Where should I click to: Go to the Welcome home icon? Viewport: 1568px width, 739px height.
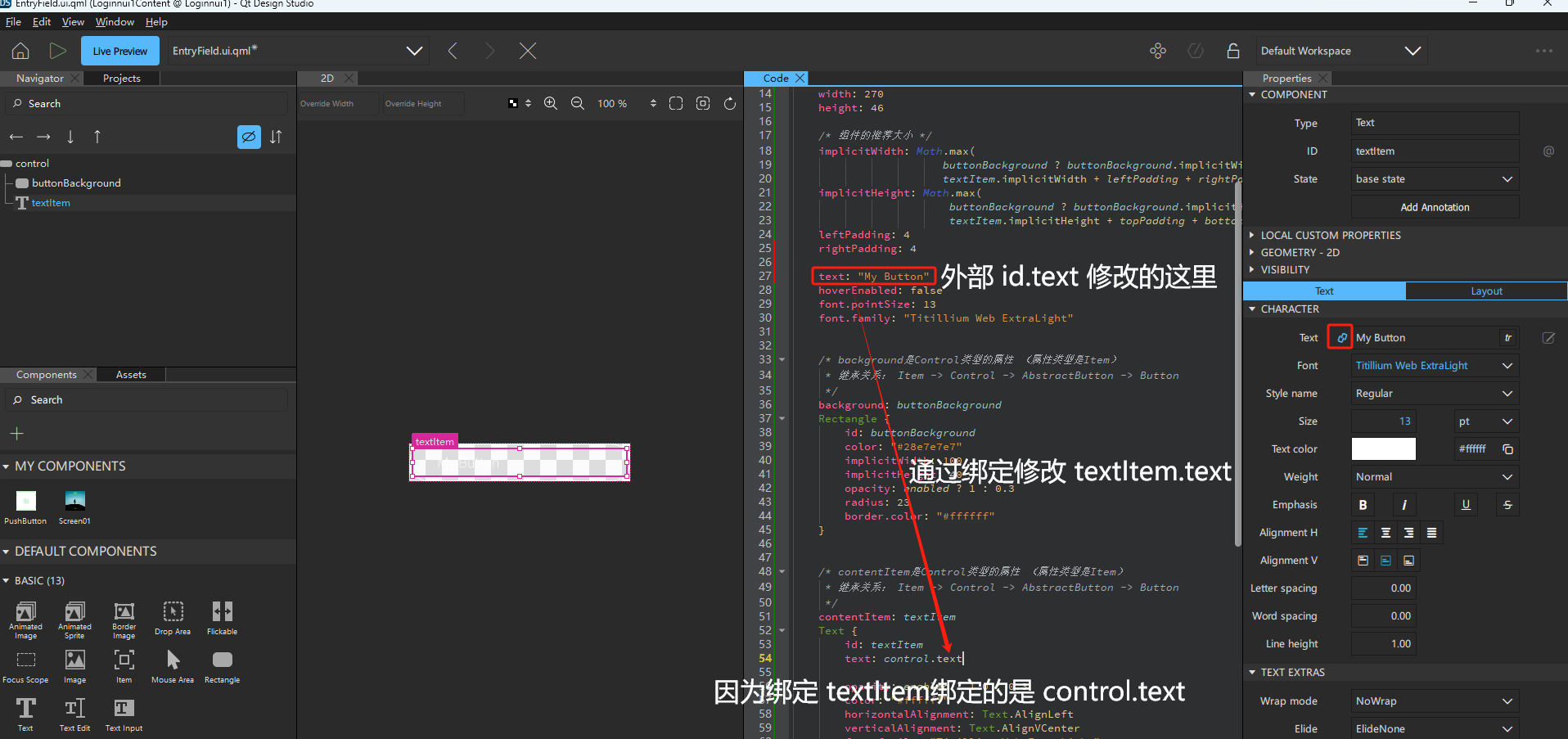pos(20,51)
